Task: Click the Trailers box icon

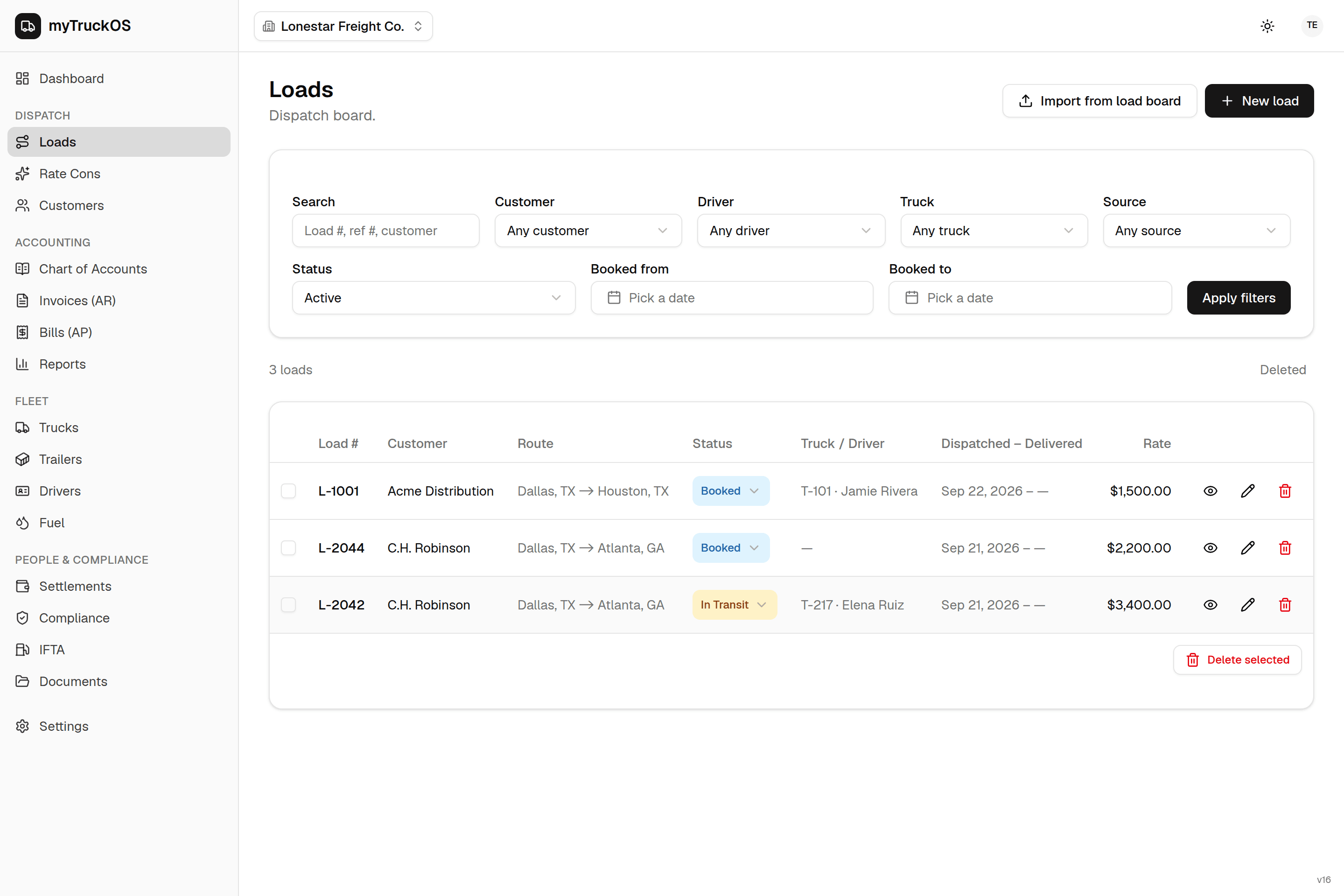Action: (22, 459)
